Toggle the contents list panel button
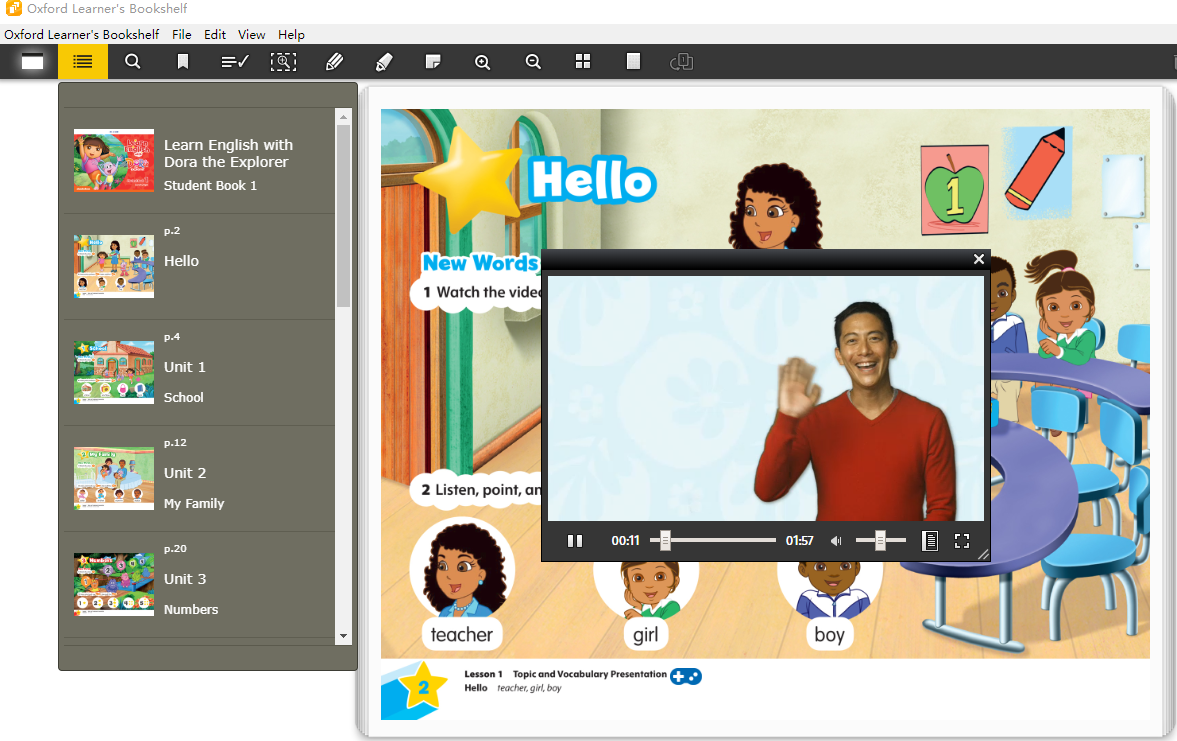 click(x=83, y=62)
